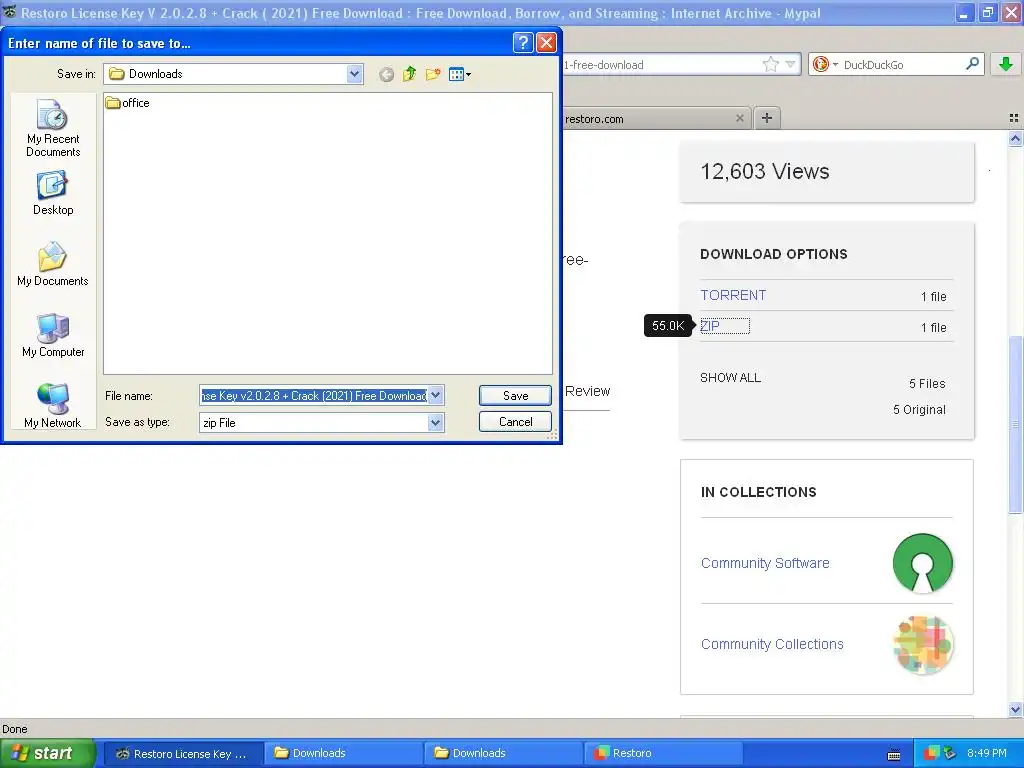Click the page scrollbar down arrow

coord(1015,709)
